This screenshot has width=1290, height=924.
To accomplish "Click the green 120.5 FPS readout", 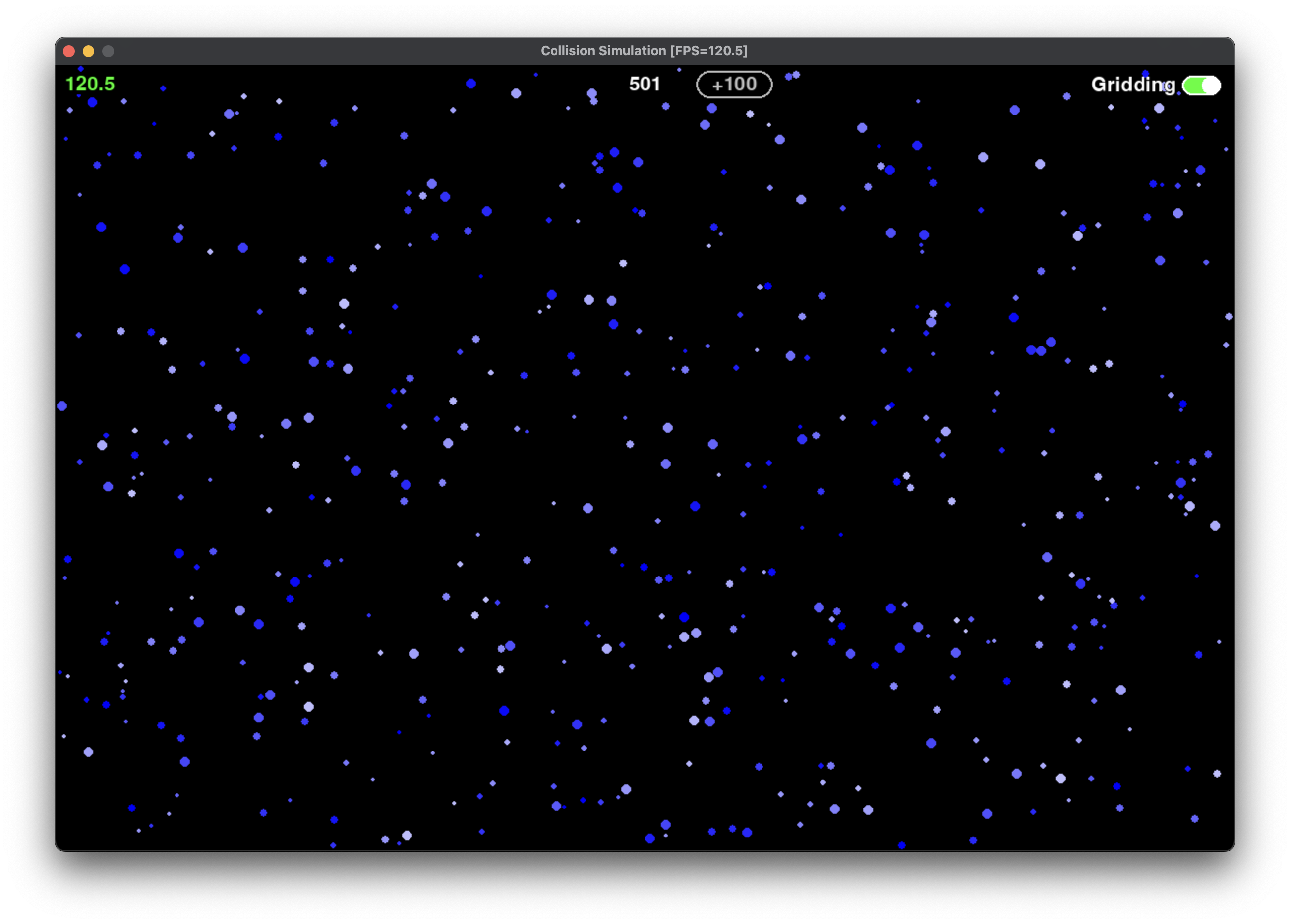I will pyautogui.click(x=90, y=84).
